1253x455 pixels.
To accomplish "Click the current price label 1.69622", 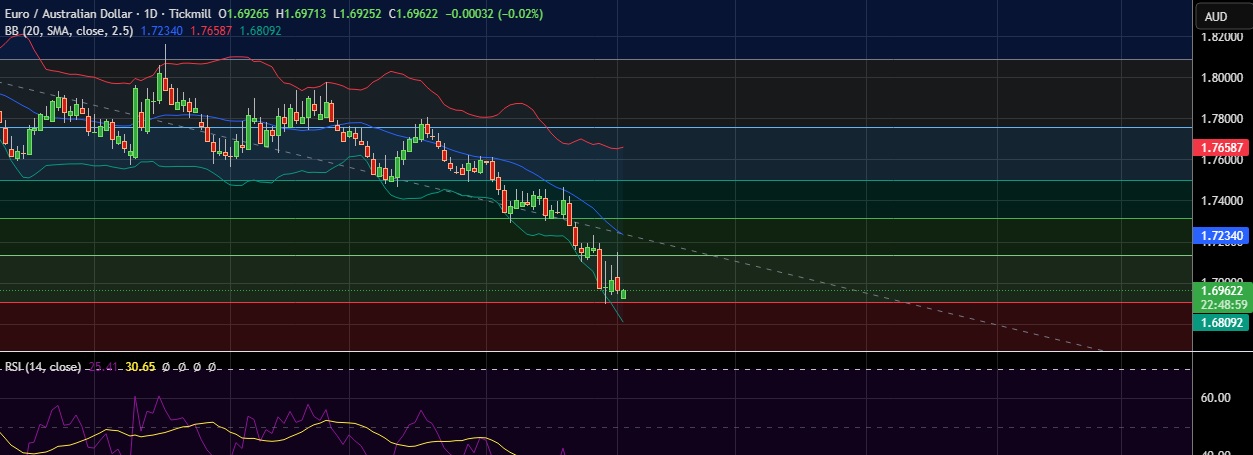I will pos(1222,291).
